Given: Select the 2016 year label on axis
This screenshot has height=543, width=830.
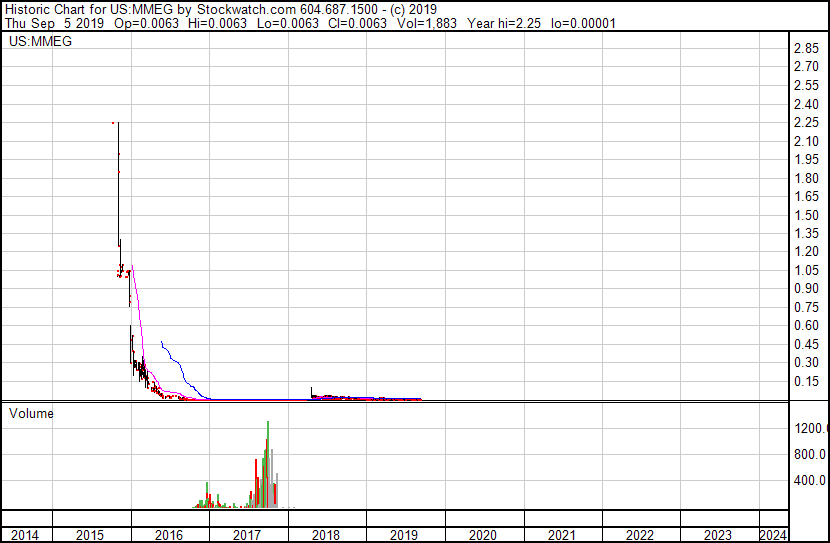Looking at the screenshot, I should 169,535.
